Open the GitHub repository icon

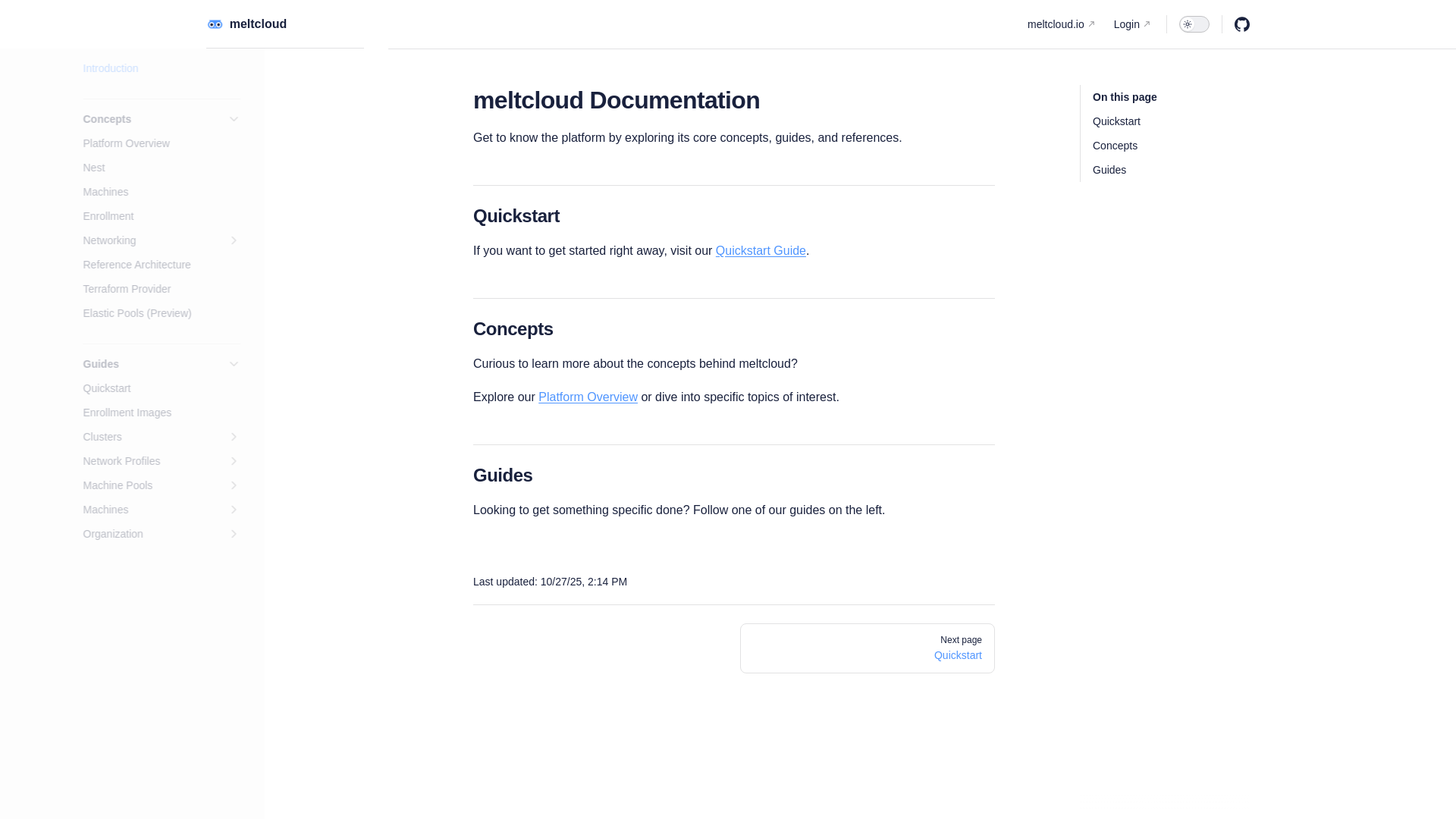click(x=1241, y=24)
